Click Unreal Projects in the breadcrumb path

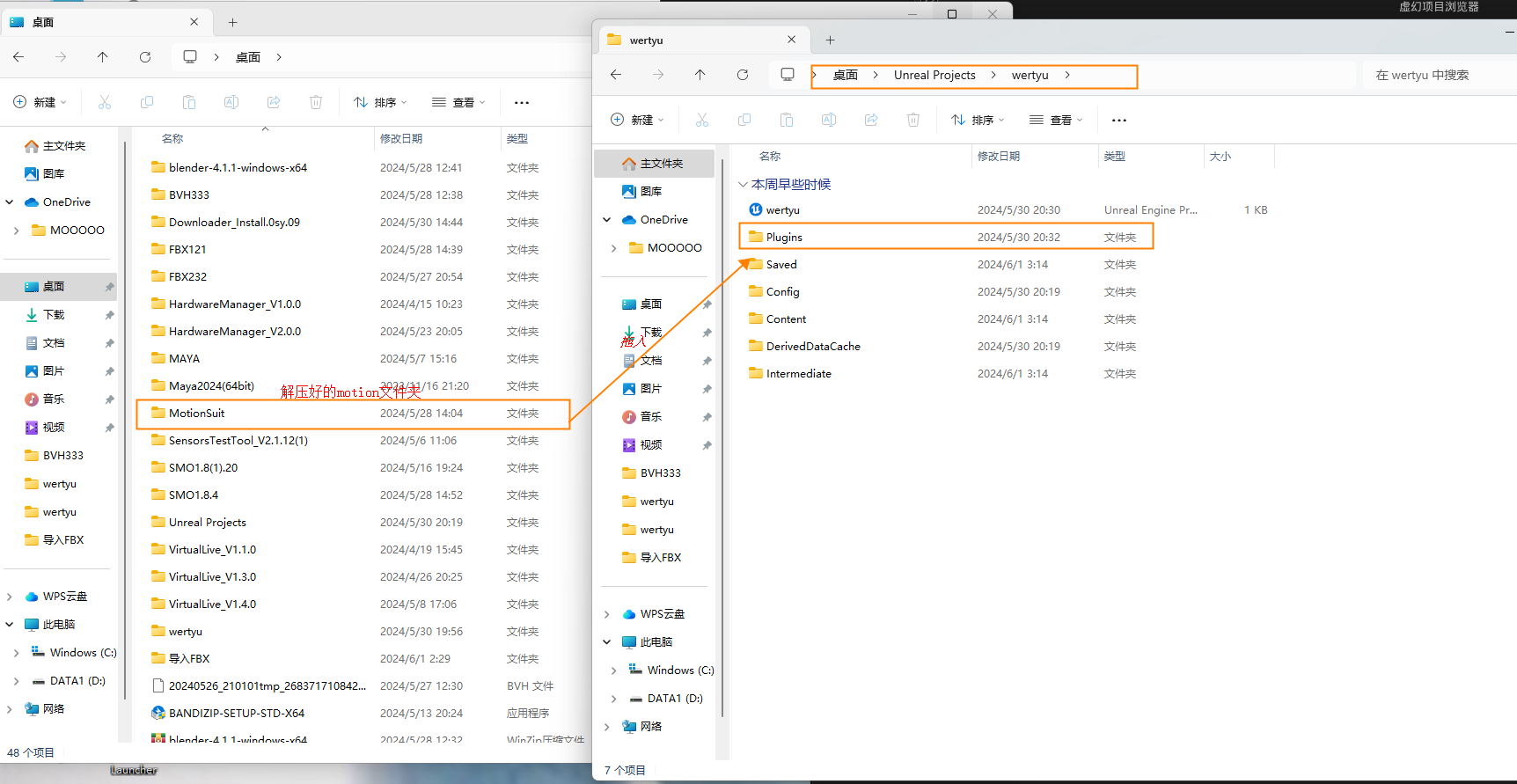point(934,76)
